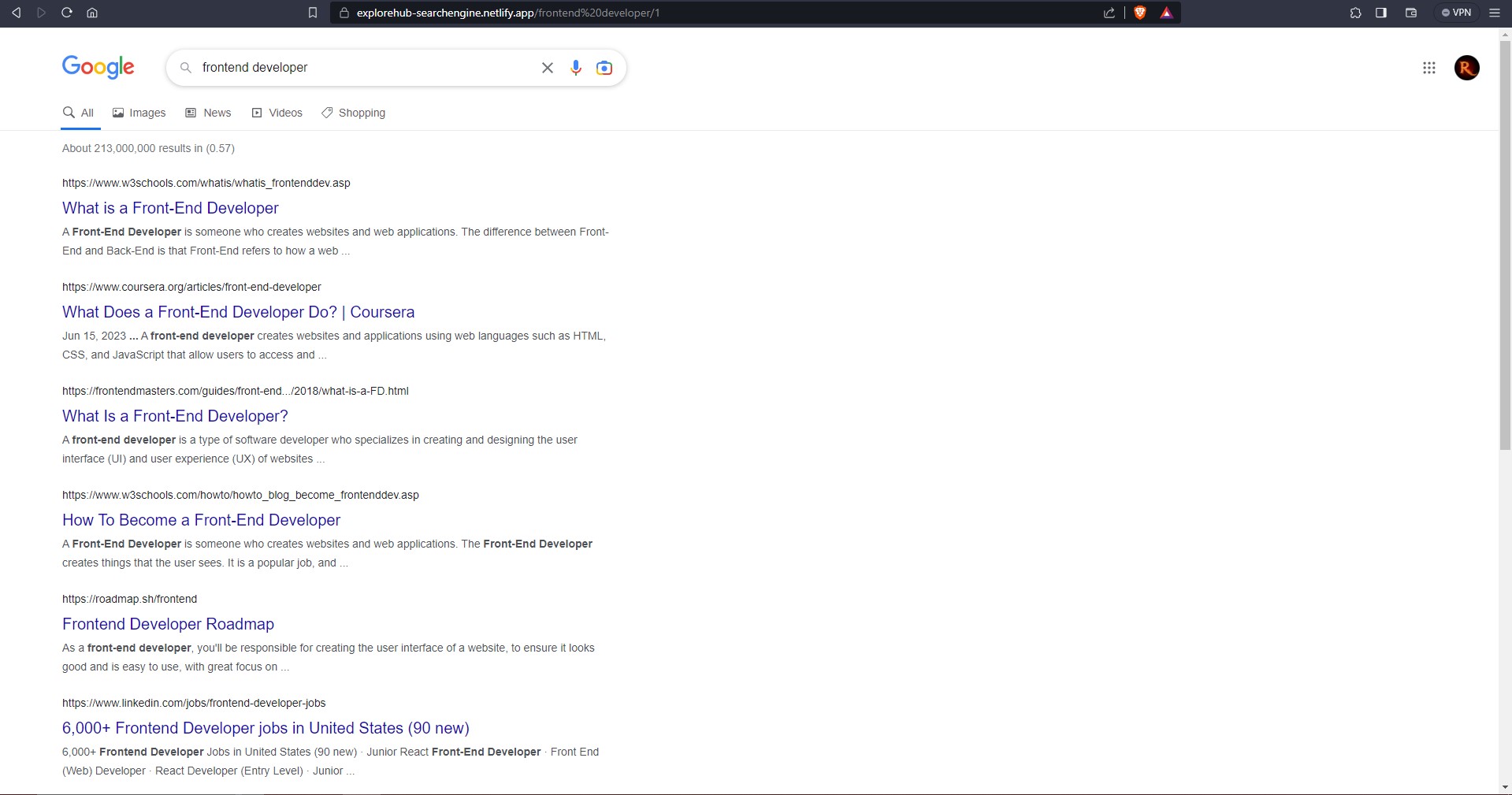The height and width of the screenshot is (795, 1512).
Task: Click the browser back arrow
Action: tap(17, 13)
